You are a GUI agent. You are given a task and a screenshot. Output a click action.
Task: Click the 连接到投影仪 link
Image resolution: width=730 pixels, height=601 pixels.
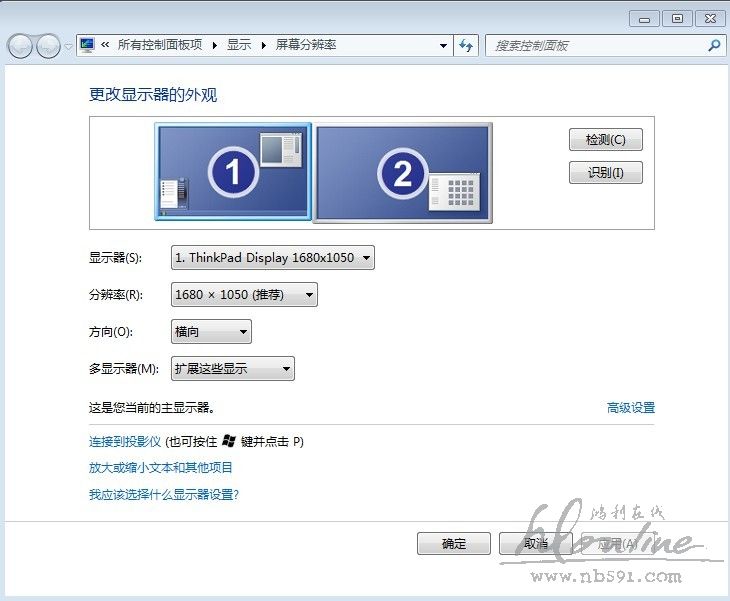[125, 441]
